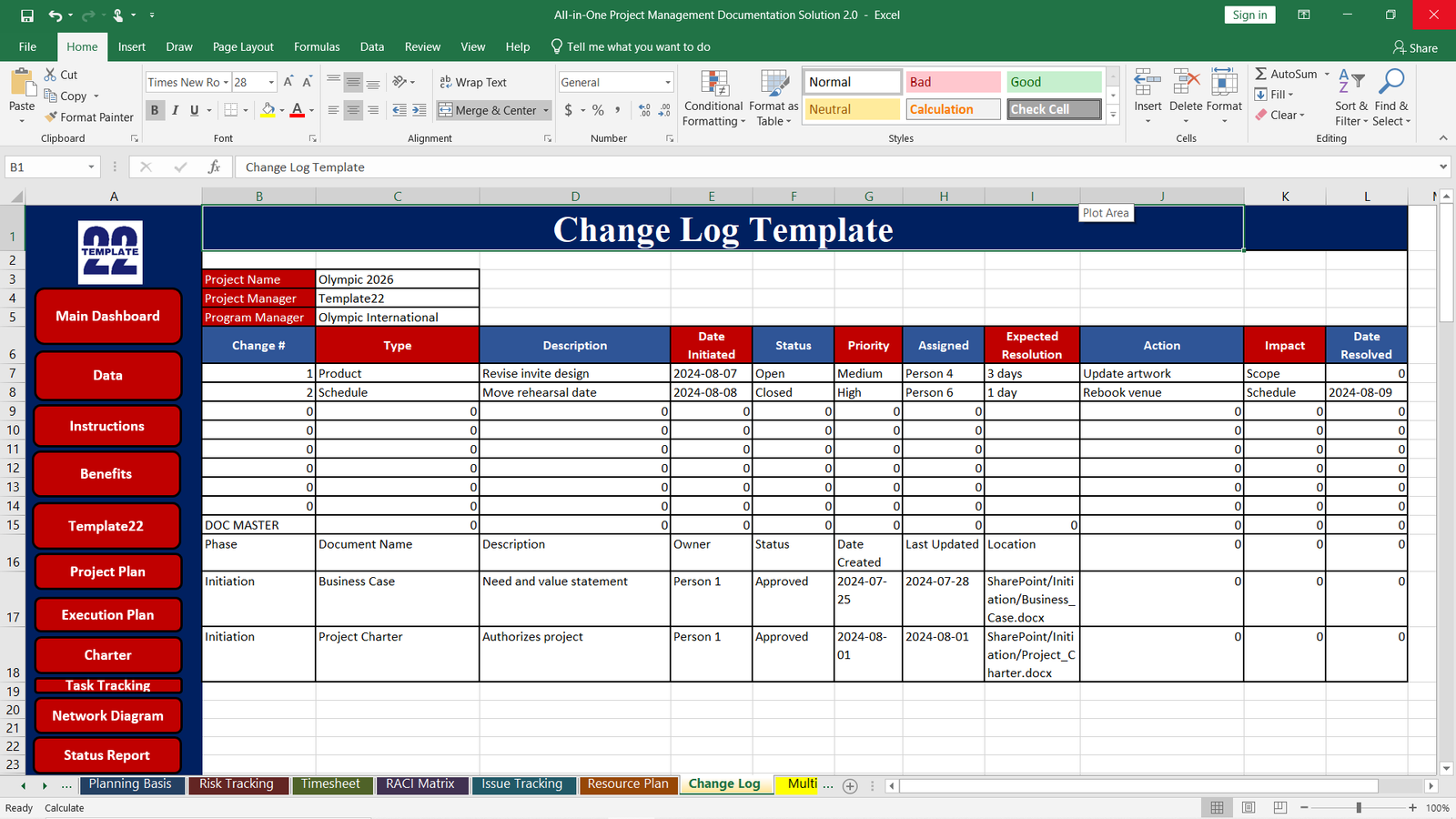
Task: Expand the cell styles gallery
Action: 1113,115
